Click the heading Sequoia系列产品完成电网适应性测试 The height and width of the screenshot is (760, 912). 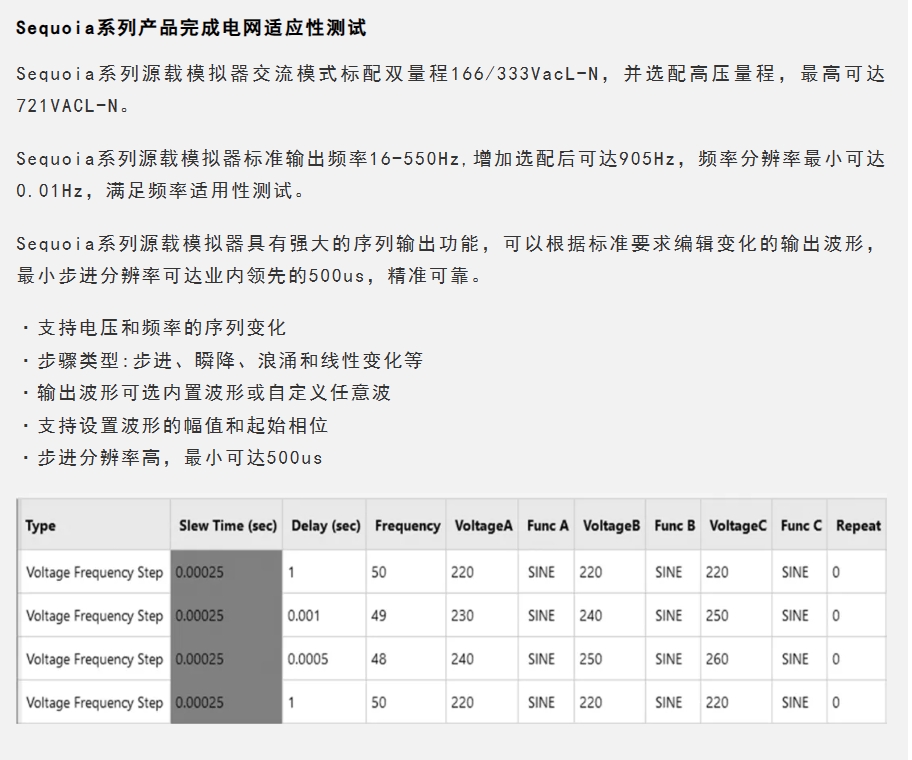pyautogui.click(x=191, y=27)
